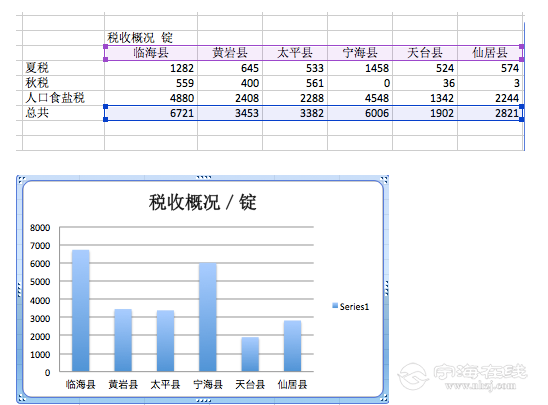Click the 宁海县 bar in chart

tap(208, 317)
